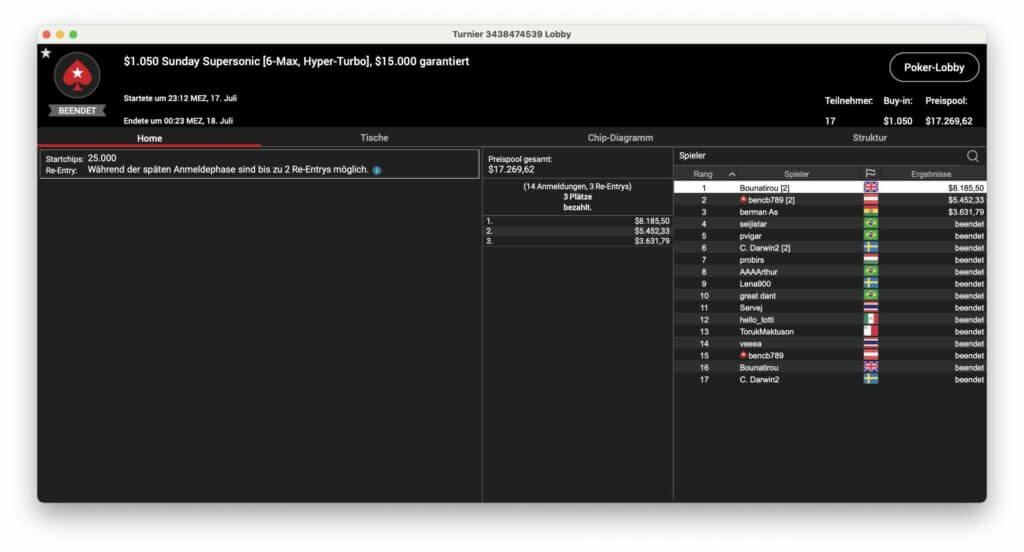
Task: Click the BEENDET status badge
Action: pos(77,110)
